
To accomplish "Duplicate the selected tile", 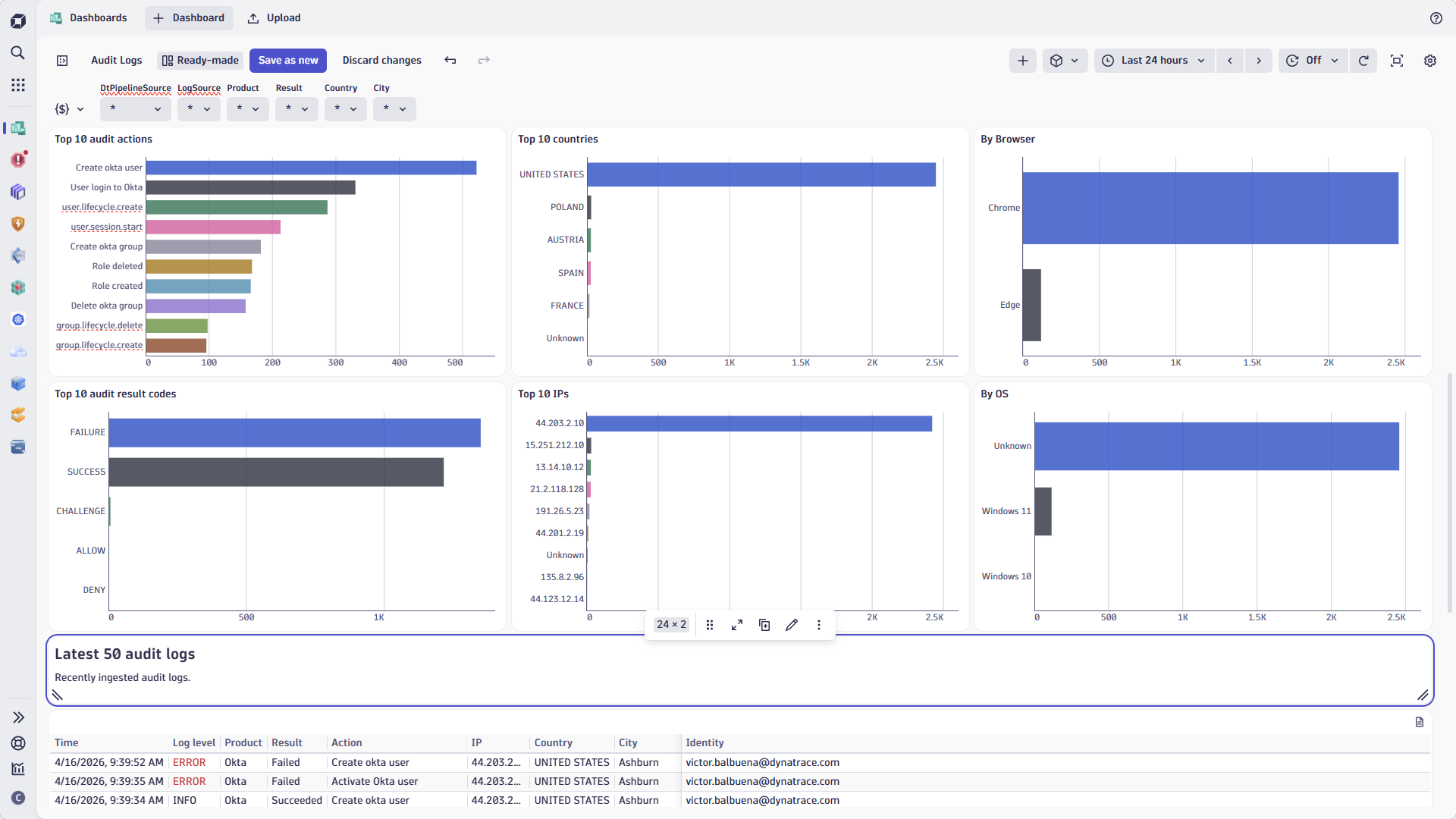I will [x=764, y=625].
